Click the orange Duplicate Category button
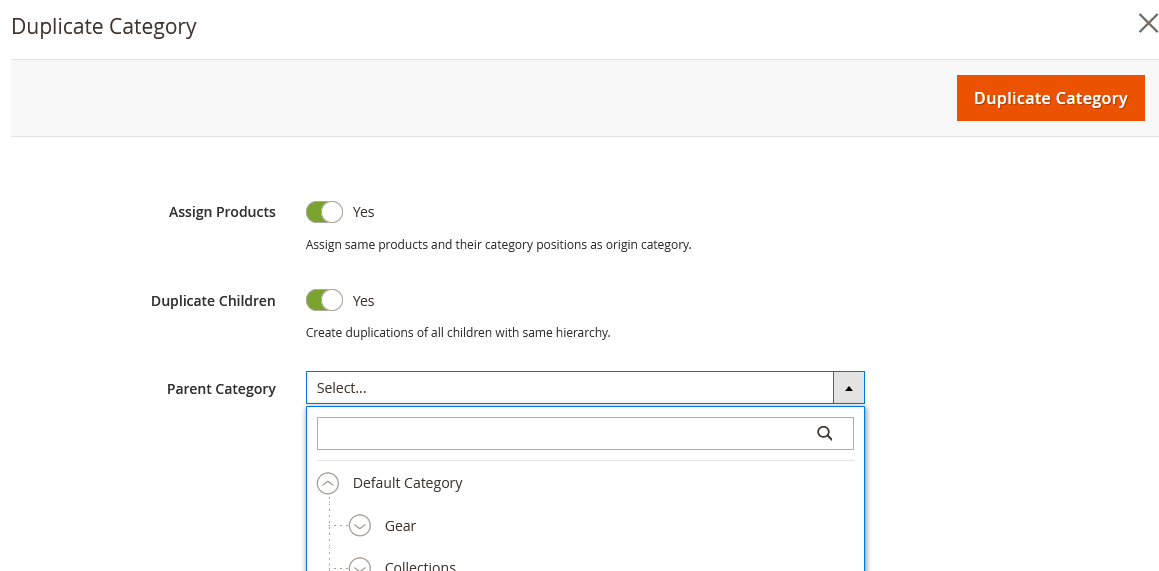1159x571 pixels. [x=1050, y=98]
